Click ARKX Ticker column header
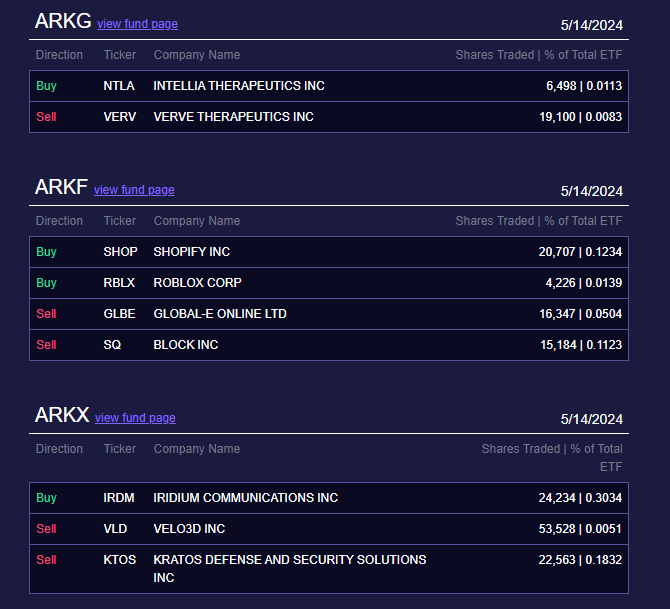The height and width of the screenshot is (609, 670). [x=120, y=449]
